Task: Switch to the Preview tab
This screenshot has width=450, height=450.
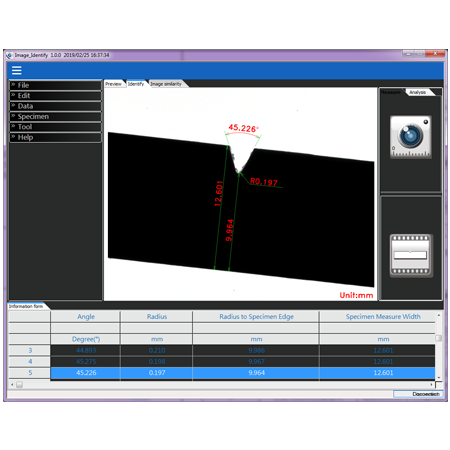Action: coord(114,84)
